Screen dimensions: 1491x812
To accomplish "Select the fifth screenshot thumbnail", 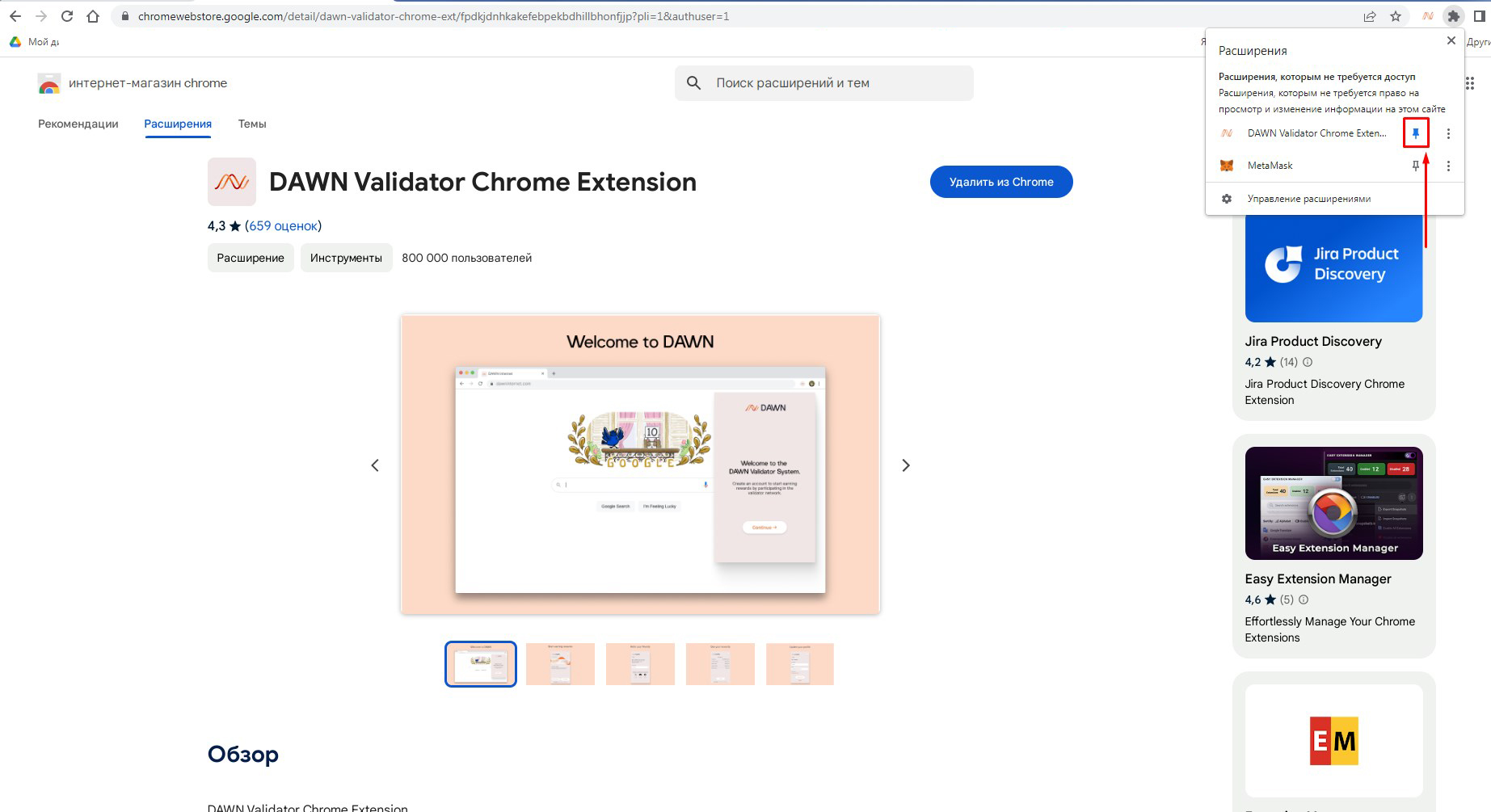I will 800,664.
